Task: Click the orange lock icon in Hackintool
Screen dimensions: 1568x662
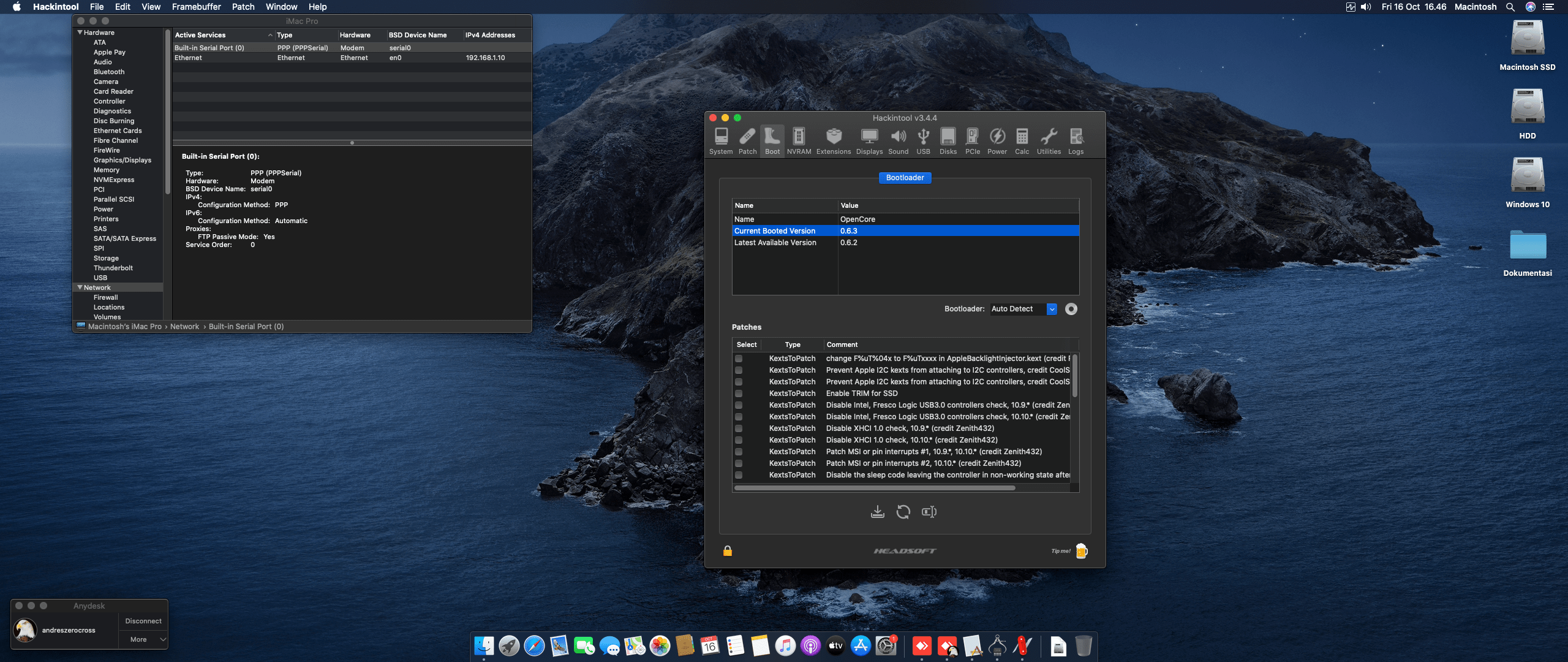Action: point(728,550)
